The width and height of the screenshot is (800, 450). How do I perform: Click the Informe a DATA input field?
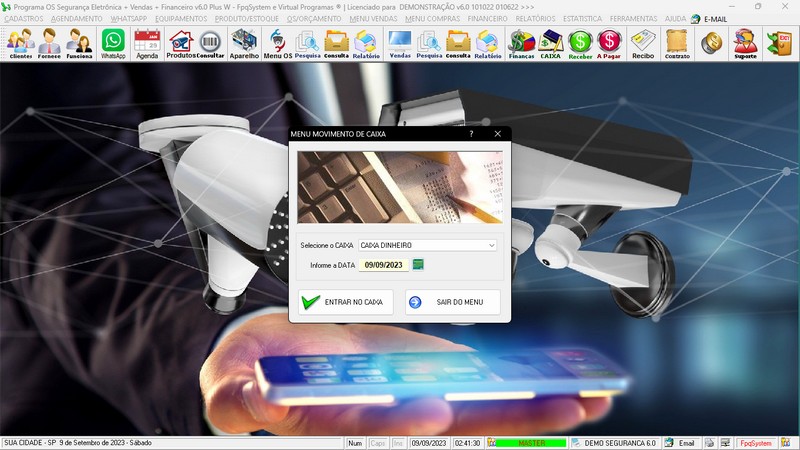pos(384,265)
